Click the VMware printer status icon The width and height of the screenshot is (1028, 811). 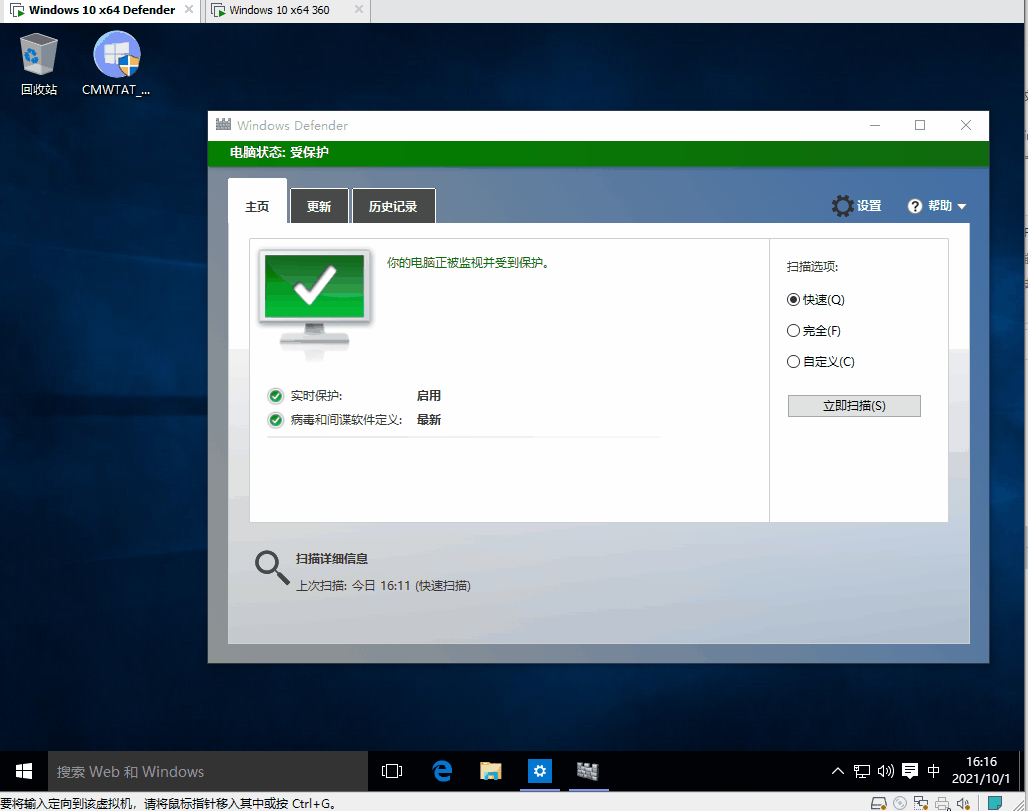point(943,803)
